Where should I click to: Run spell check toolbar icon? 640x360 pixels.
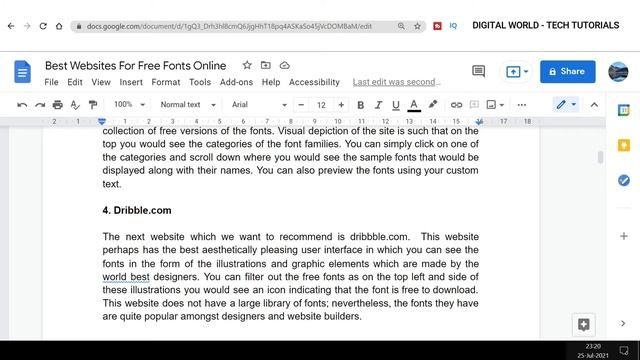[75, 105]
